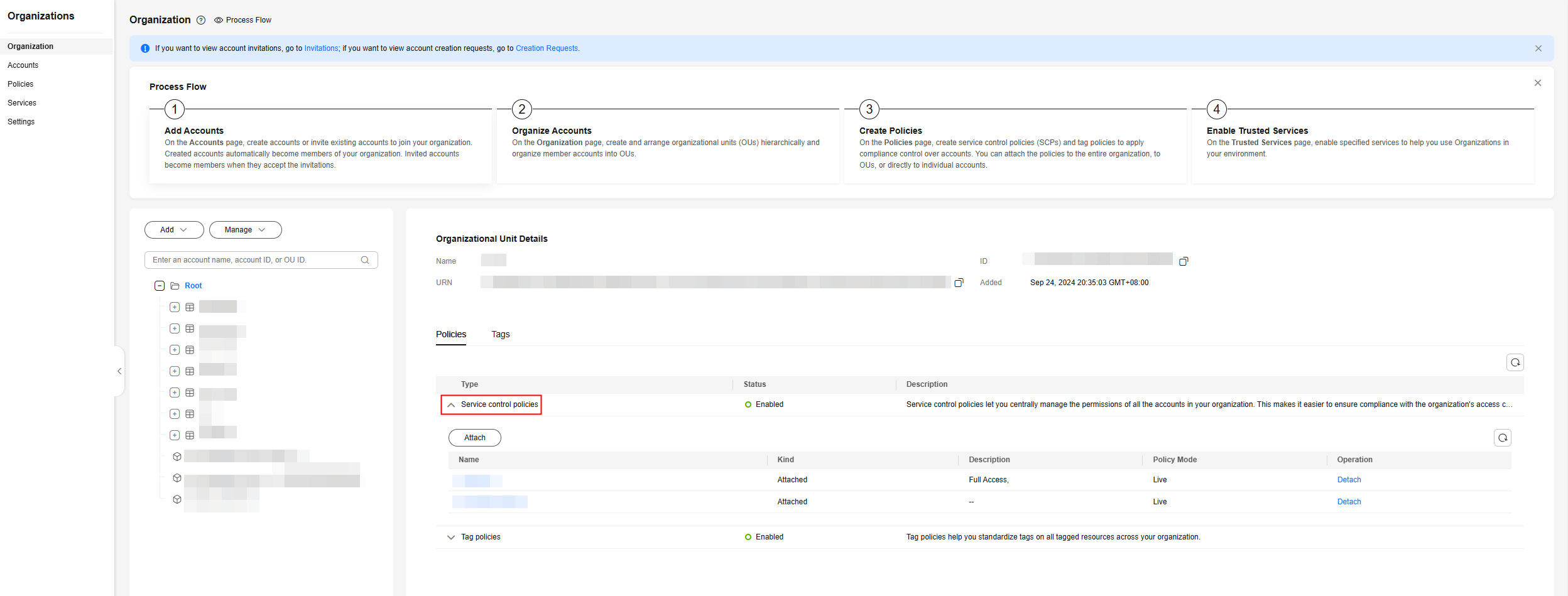Click the help icon beside Organization title

tap(201, 20)
